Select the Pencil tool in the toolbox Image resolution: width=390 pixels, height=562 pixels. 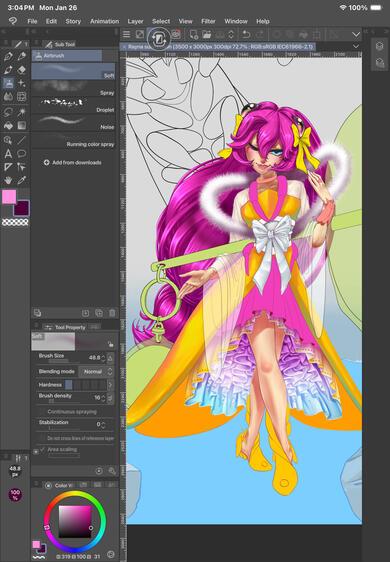(x=22, y=56)
